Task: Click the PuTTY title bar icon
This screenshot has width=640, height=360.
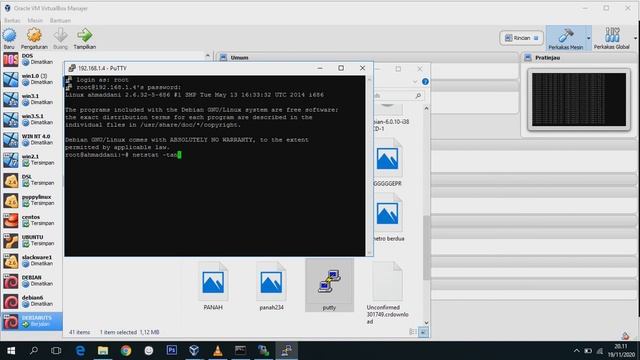Action: click(x=72, y=68)
